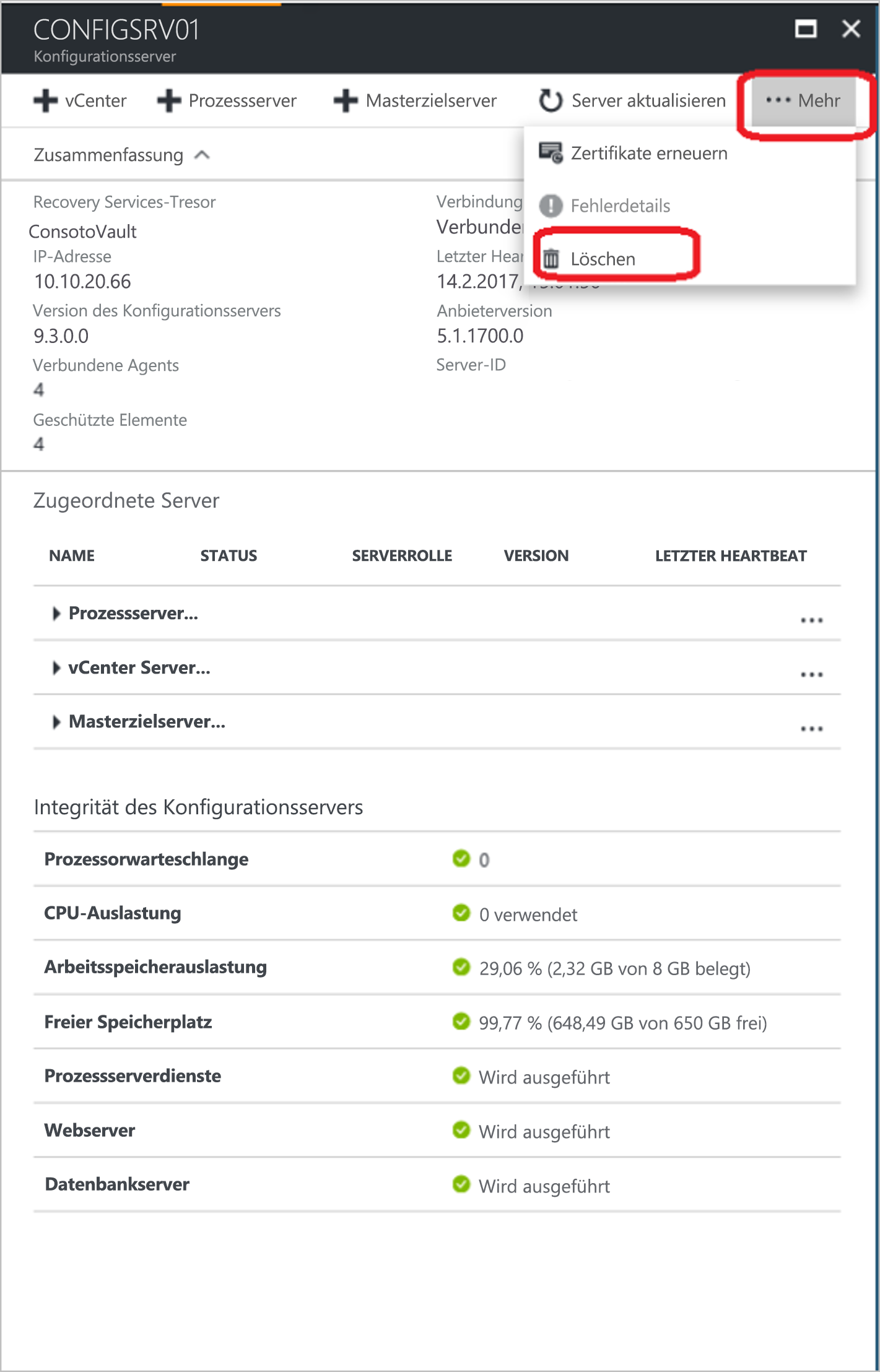
Task: Open ellipsis menu on Prozessserver row
Action: click(811, 620)
